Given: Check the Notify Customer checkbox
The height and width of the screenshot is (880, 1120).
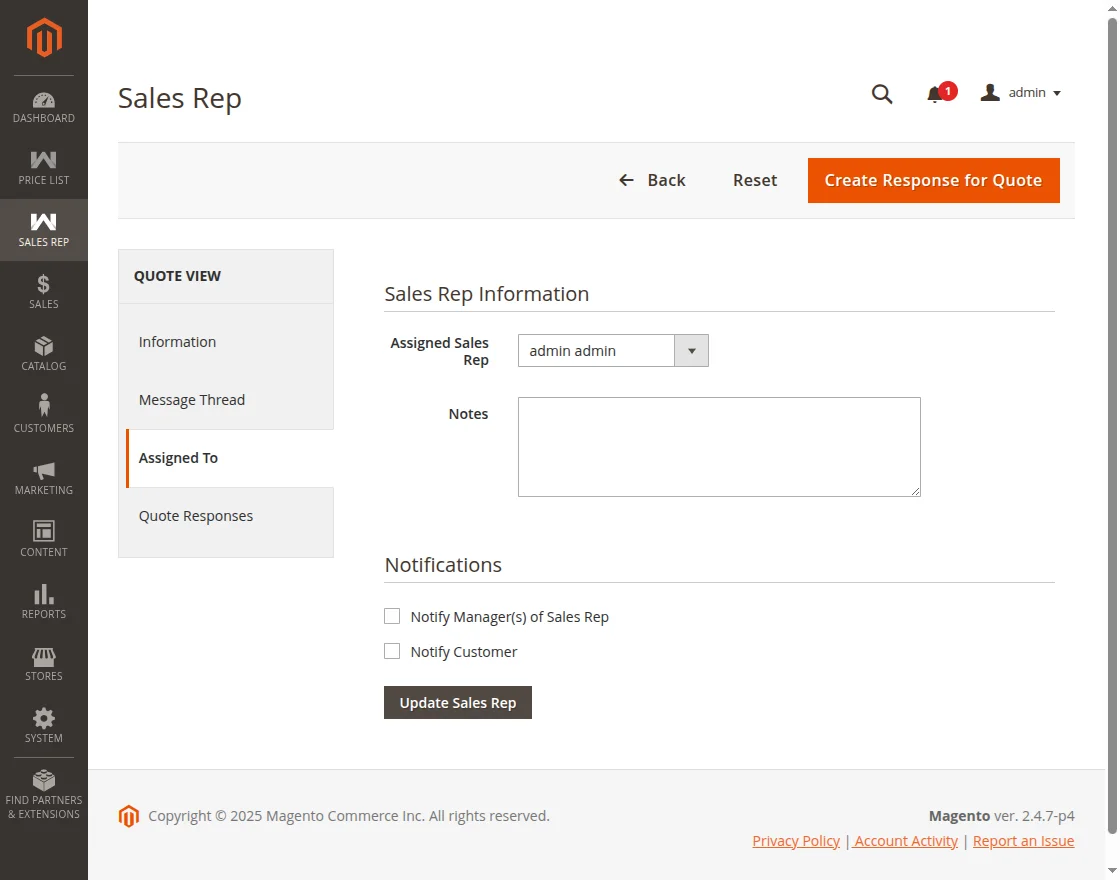Looking at the screenshot, I should [x=392, y=651].
